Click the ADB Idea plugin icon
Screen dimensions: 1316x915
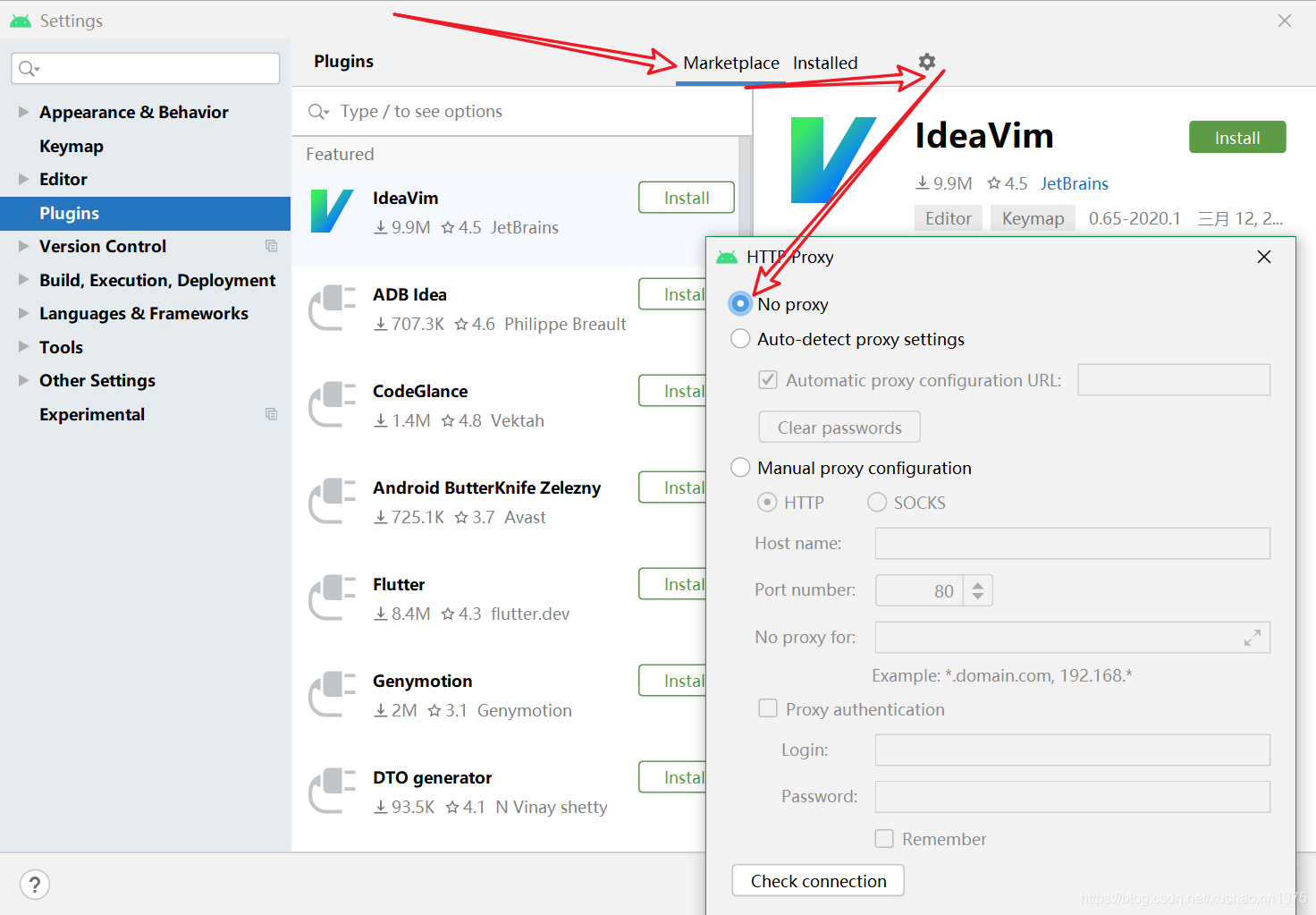332,308
